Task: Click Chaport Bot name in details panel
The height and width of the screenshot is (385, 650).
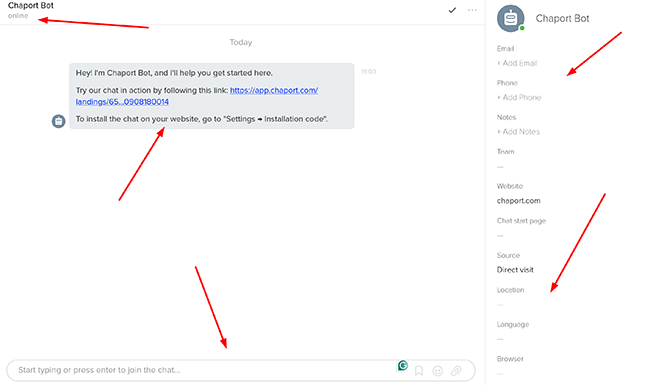Action: (562, 19)
